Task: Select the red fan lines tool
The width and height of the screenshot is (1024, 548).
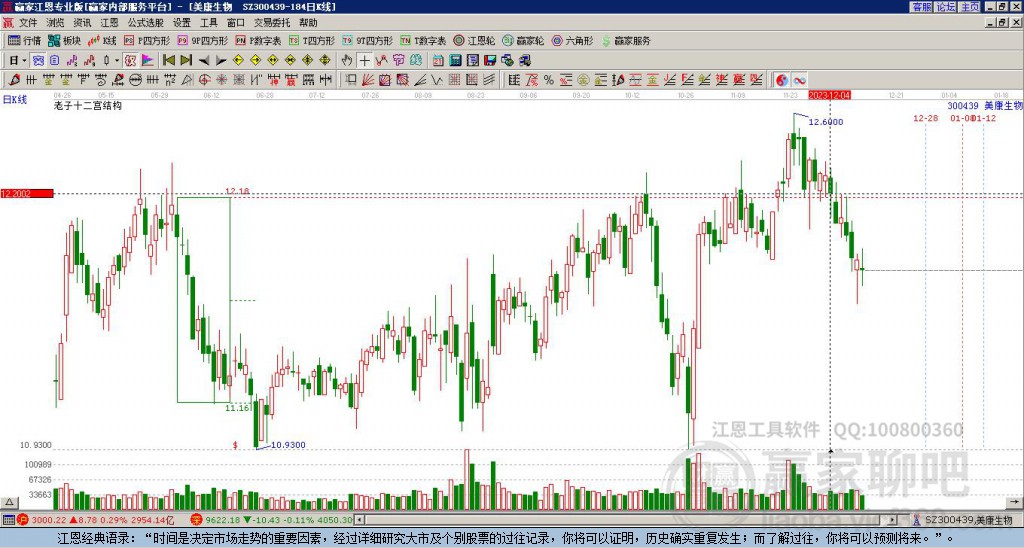Action: point(368,80)
